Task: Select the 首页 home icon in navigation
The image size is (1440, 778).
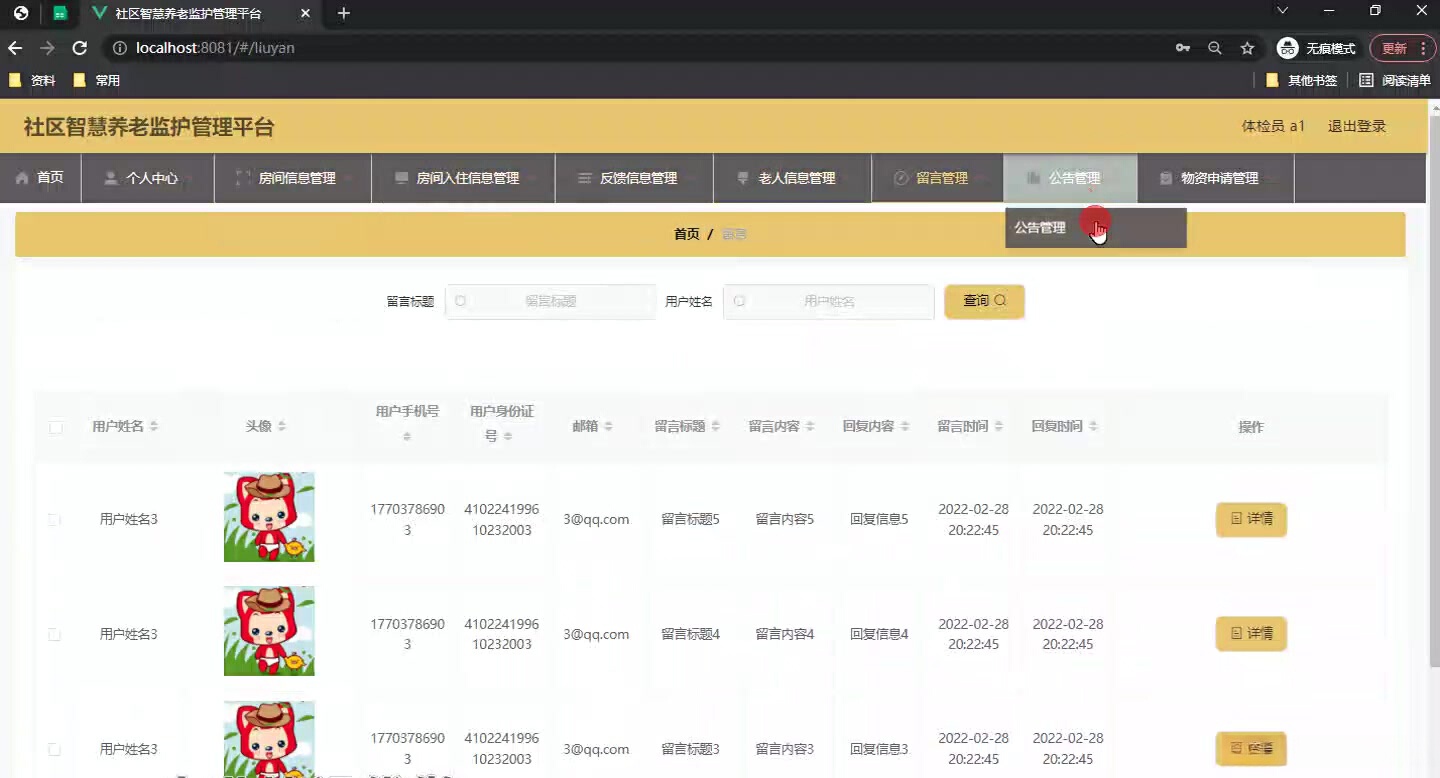Action: [x=23, y=177]
